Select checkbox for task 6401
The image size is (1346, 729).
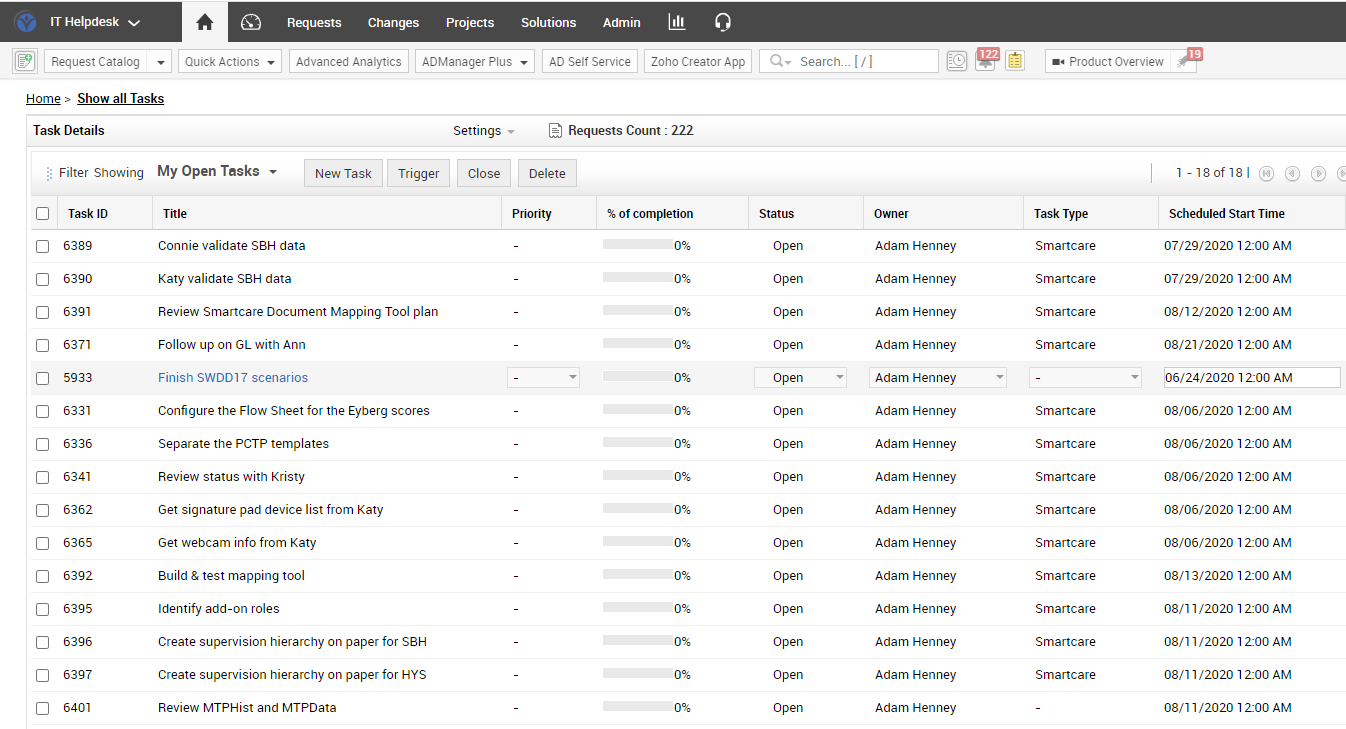(42, 708)
